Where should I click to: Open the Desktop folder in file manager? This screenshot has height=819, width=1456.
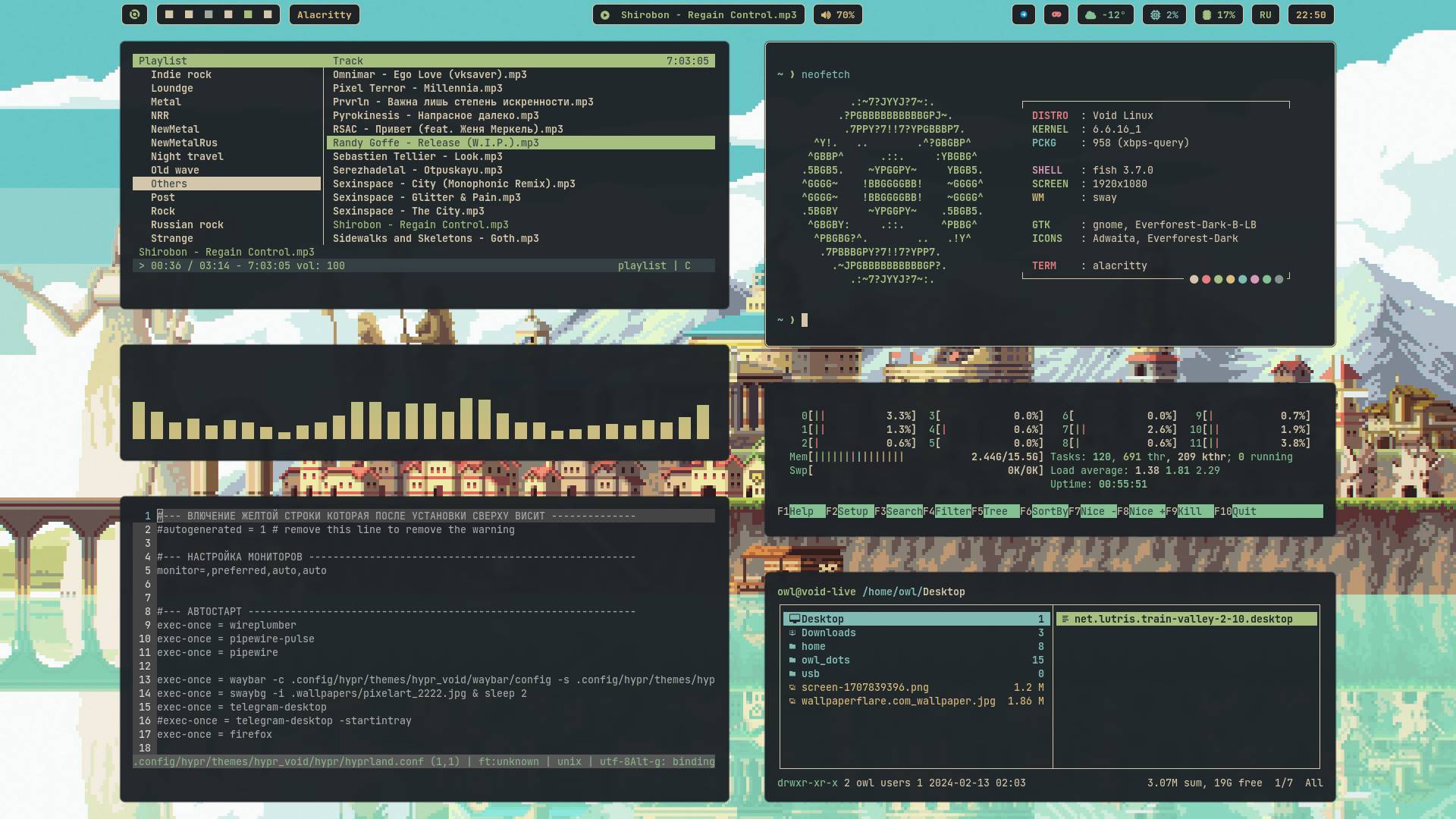(822, 619)
